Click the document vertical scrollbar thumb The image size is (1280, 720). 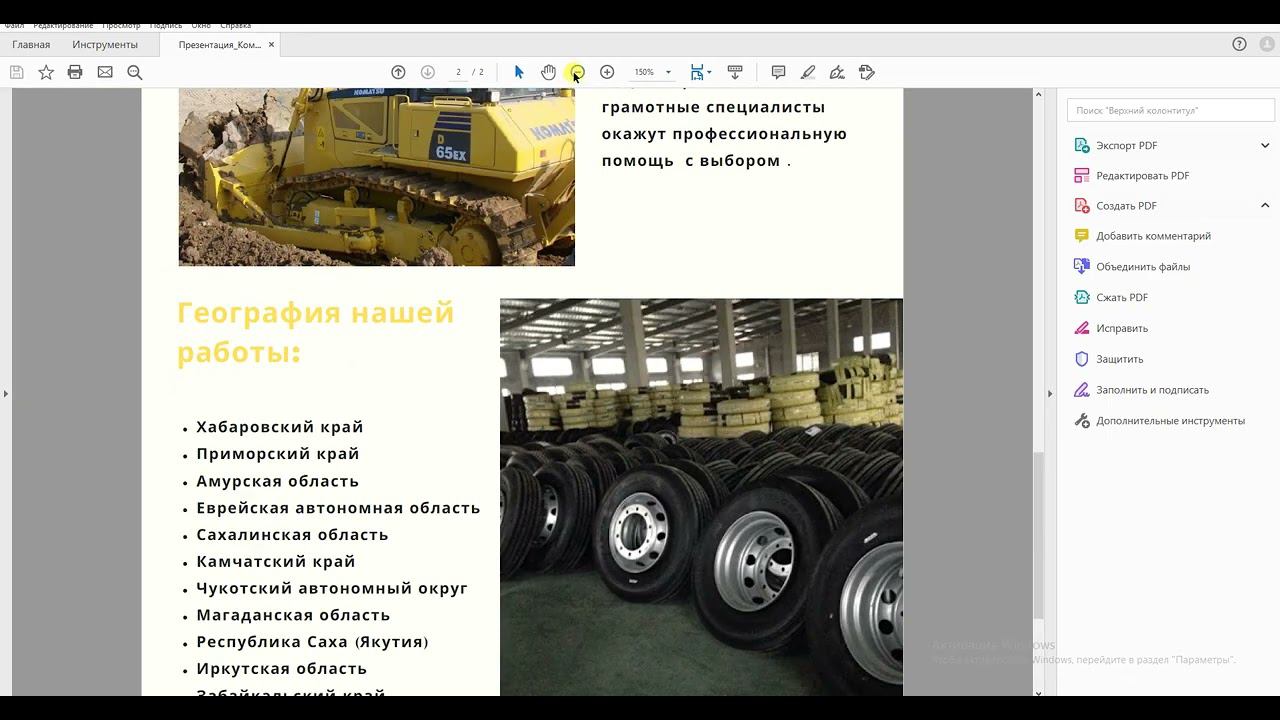click(x=1038, y=535)
